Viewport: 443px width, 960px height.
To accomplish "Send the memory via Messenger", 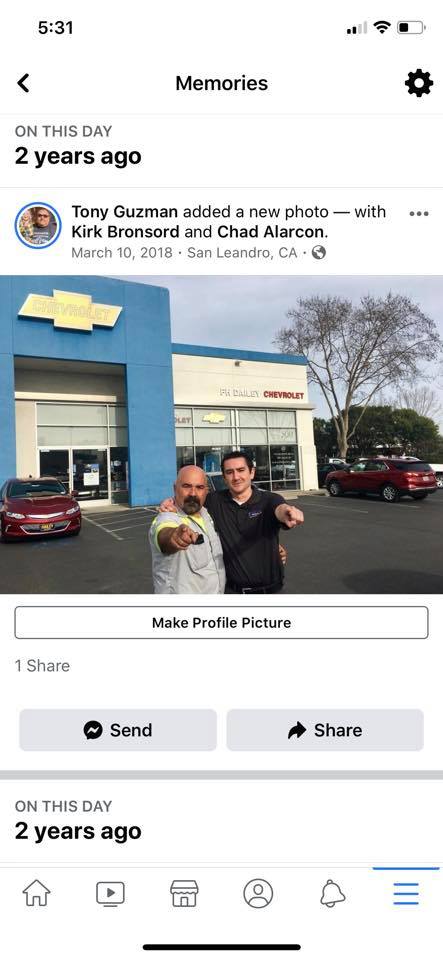I will pos(118,730).
